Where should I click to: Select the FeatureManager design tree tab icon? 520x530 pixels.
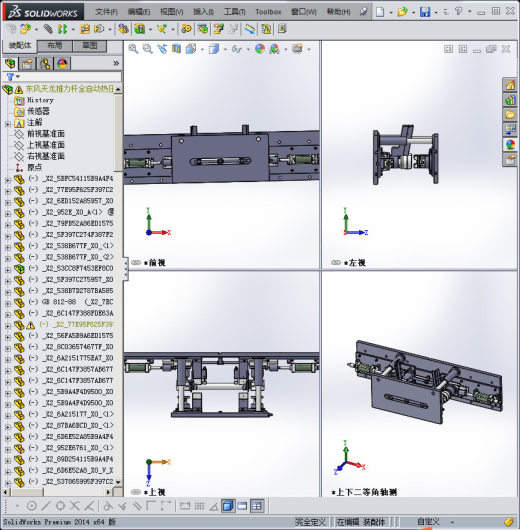(10, 64)
